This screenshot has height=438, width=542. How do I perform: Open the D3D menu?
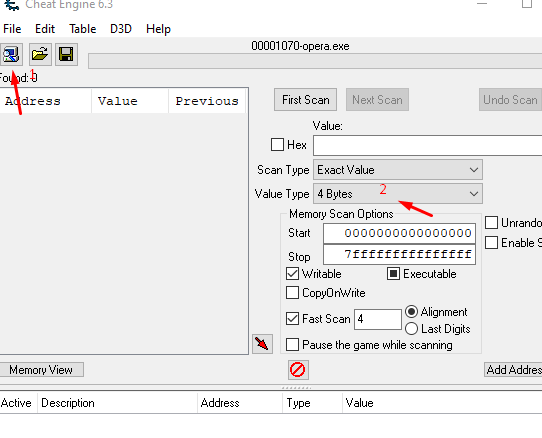pyautogui.click(x=121, y=29)
